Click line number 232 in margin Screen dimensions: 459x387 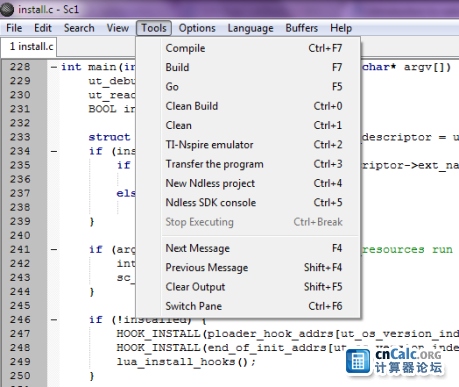(x=20, y=123)
